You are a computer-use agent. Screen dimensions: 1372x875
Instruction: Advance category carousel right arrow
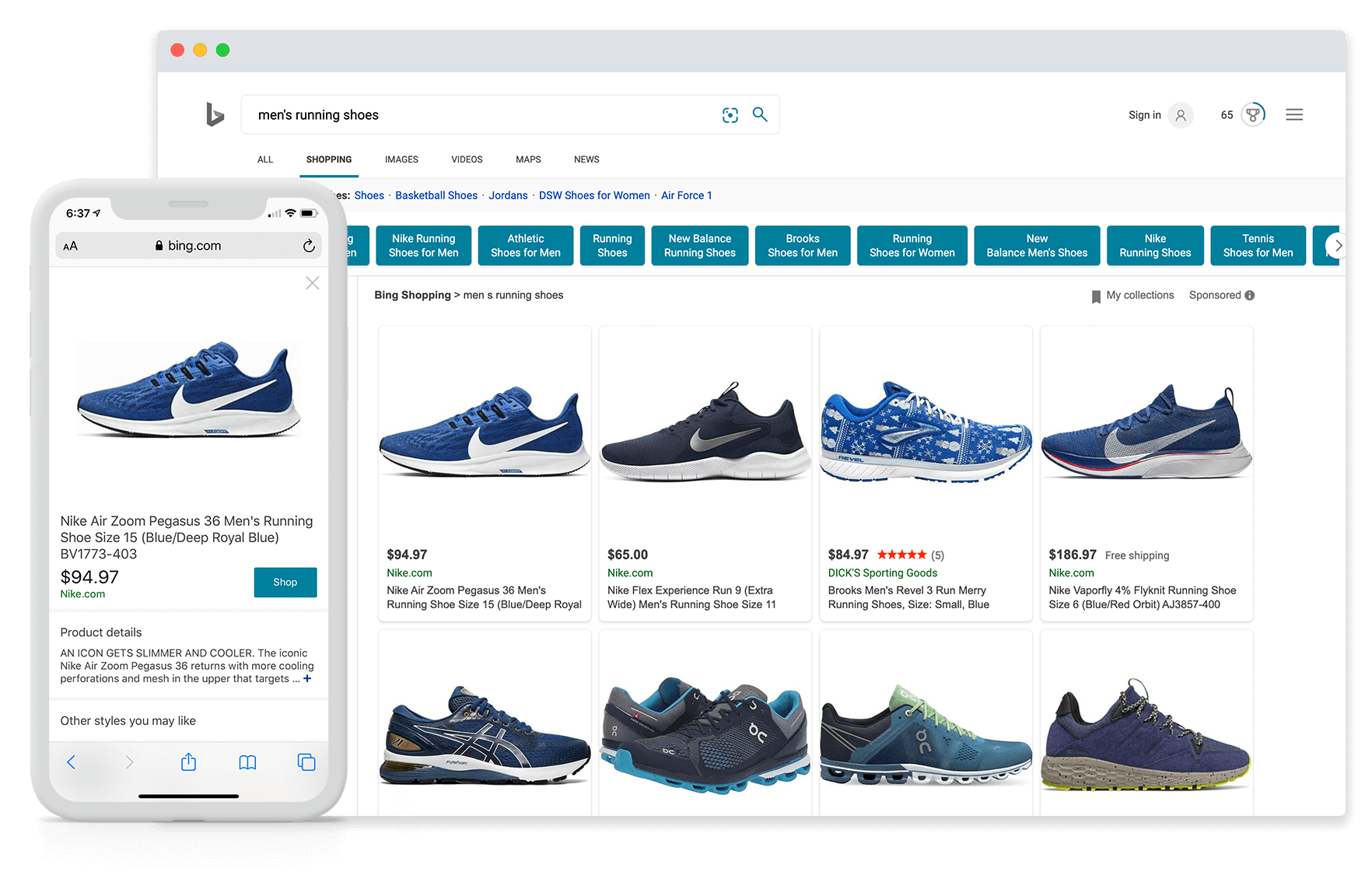[1338, 246]
